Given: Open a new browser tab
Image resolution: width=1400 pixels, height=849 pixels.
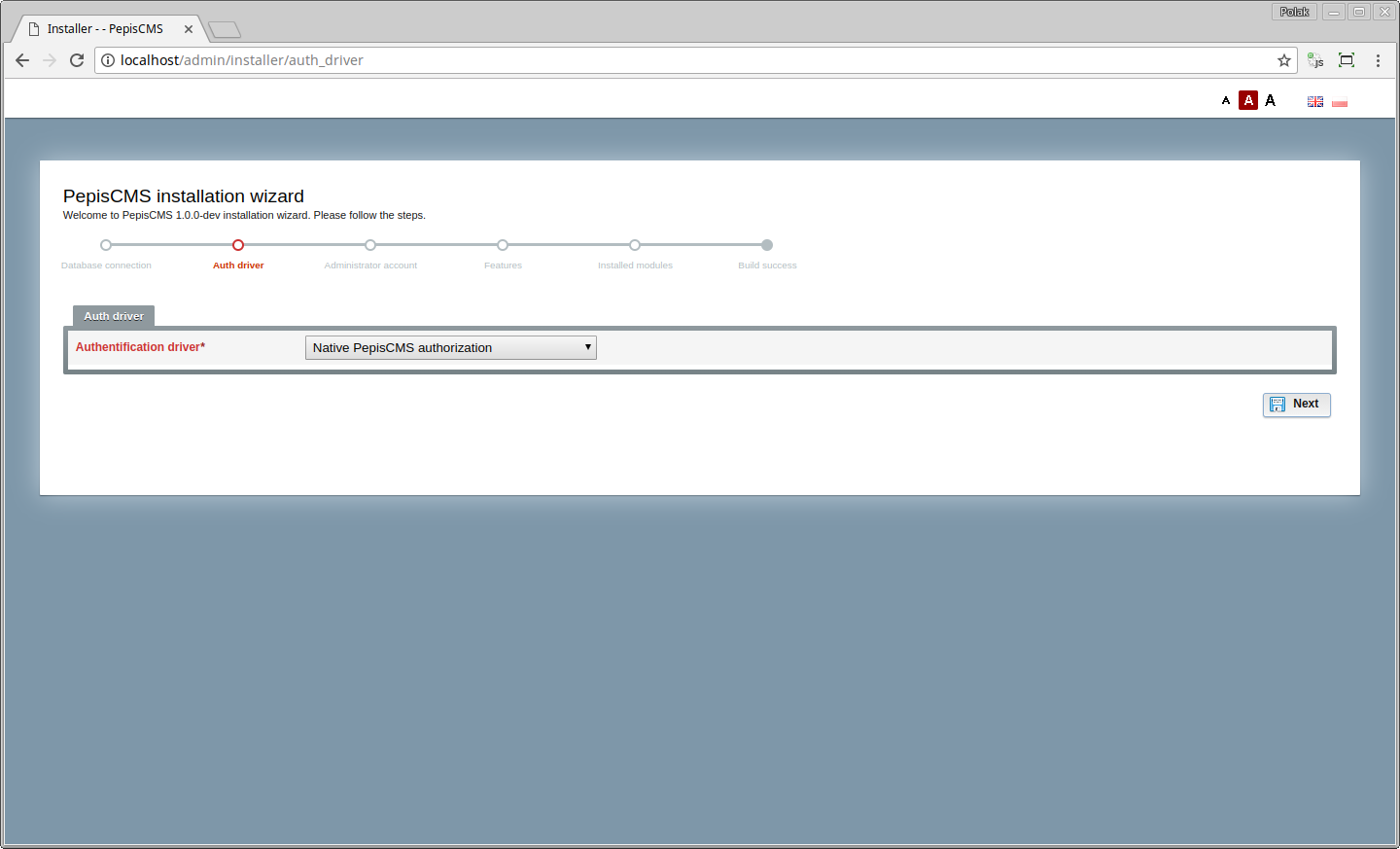Looking at the screenshot, I should pos(225,30).
